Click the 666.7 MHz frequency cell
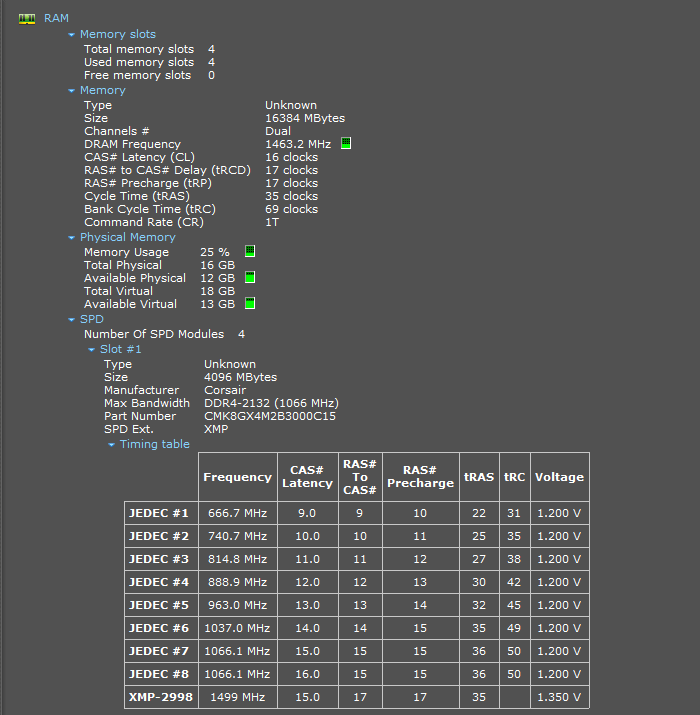Screen dimensions: 700x715 coord(238,513)
